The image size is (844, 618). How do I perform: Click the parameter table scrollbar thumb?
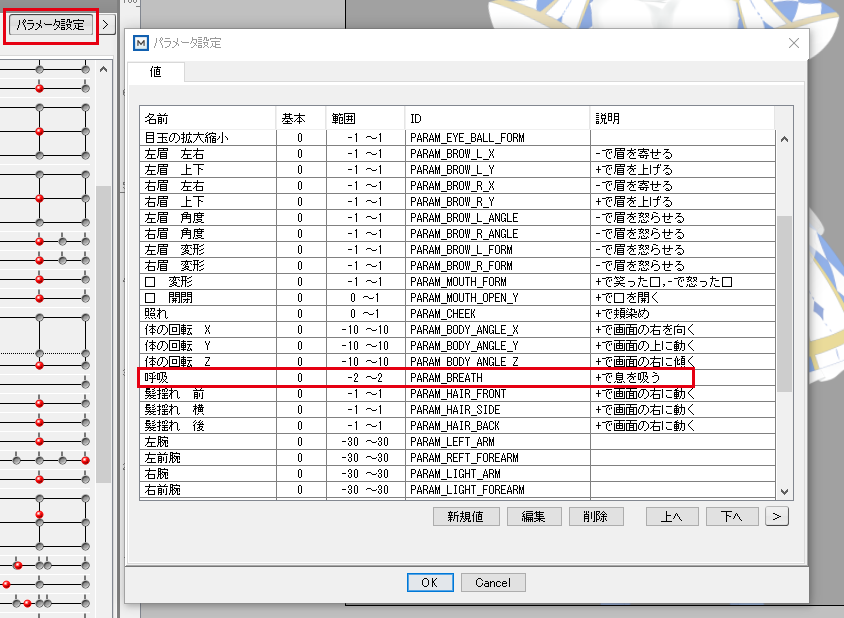(x=784, y=304)
